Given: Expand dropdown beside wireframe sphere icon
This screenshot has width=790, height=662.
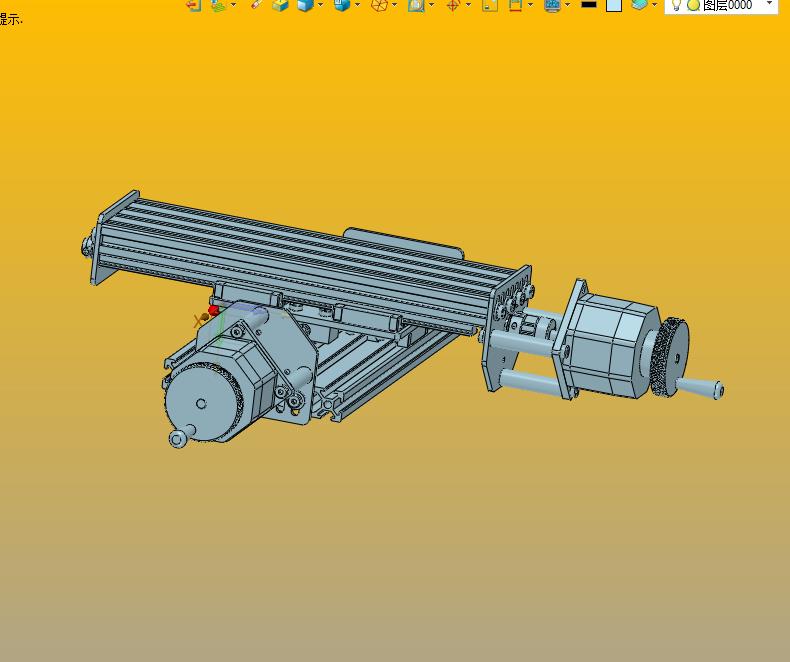Looking at the screenshot, I should [394, 5].
